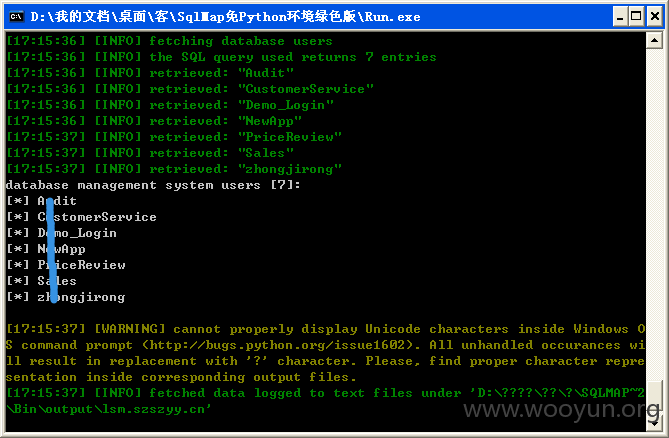
Task: Click the "returns 7 entries" log line
Action: tap(221, 57)
